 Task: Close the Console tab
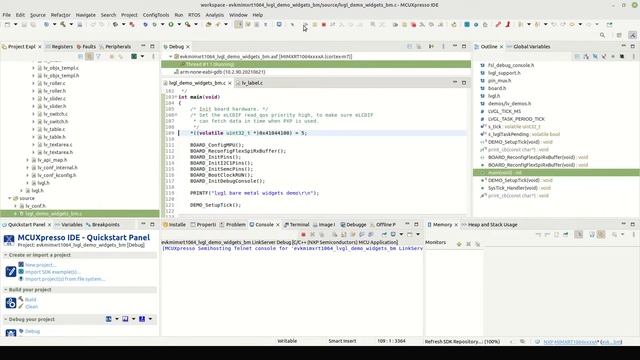click(278, 224)
